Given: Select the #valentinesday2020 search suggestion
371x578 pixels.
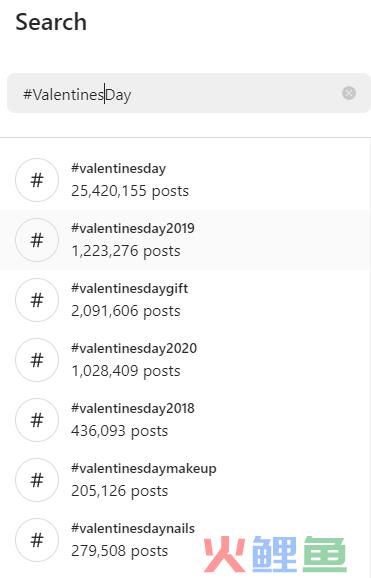Looking at the screenshot, I should coord(186,360).
